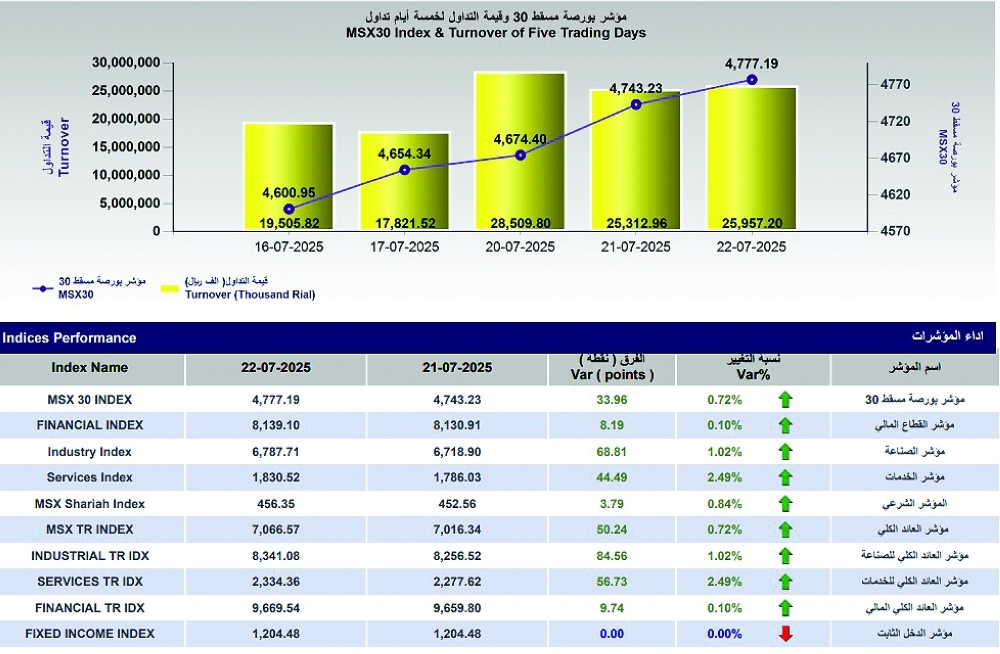Viewport: 1000px width, 654px height.
Task: Click the green arrow in SERVICES TR IDX row
Action: pos(785,582)
